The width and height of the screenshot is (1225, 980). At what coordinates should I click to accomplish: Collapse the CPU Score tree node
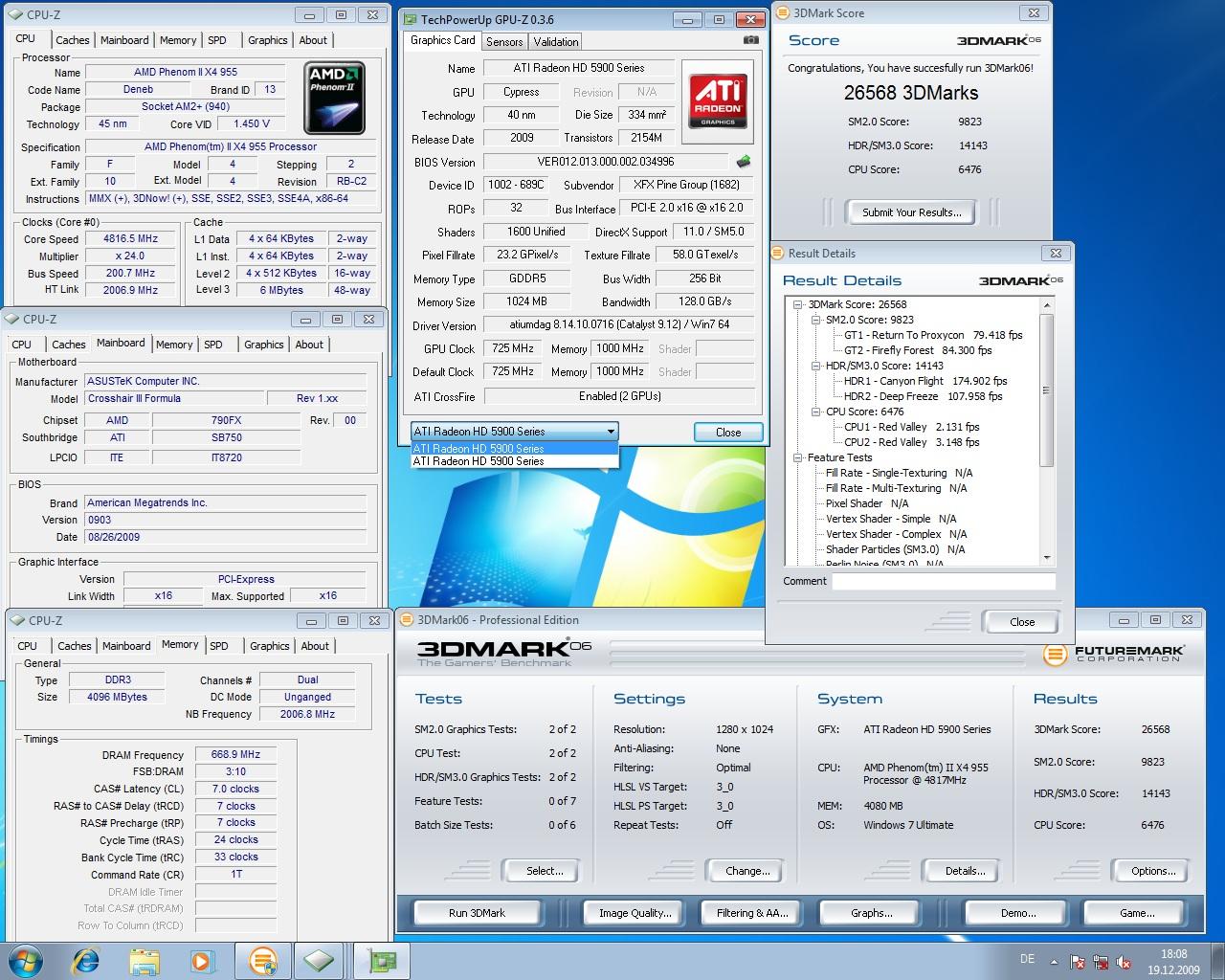tap(815, 412)
